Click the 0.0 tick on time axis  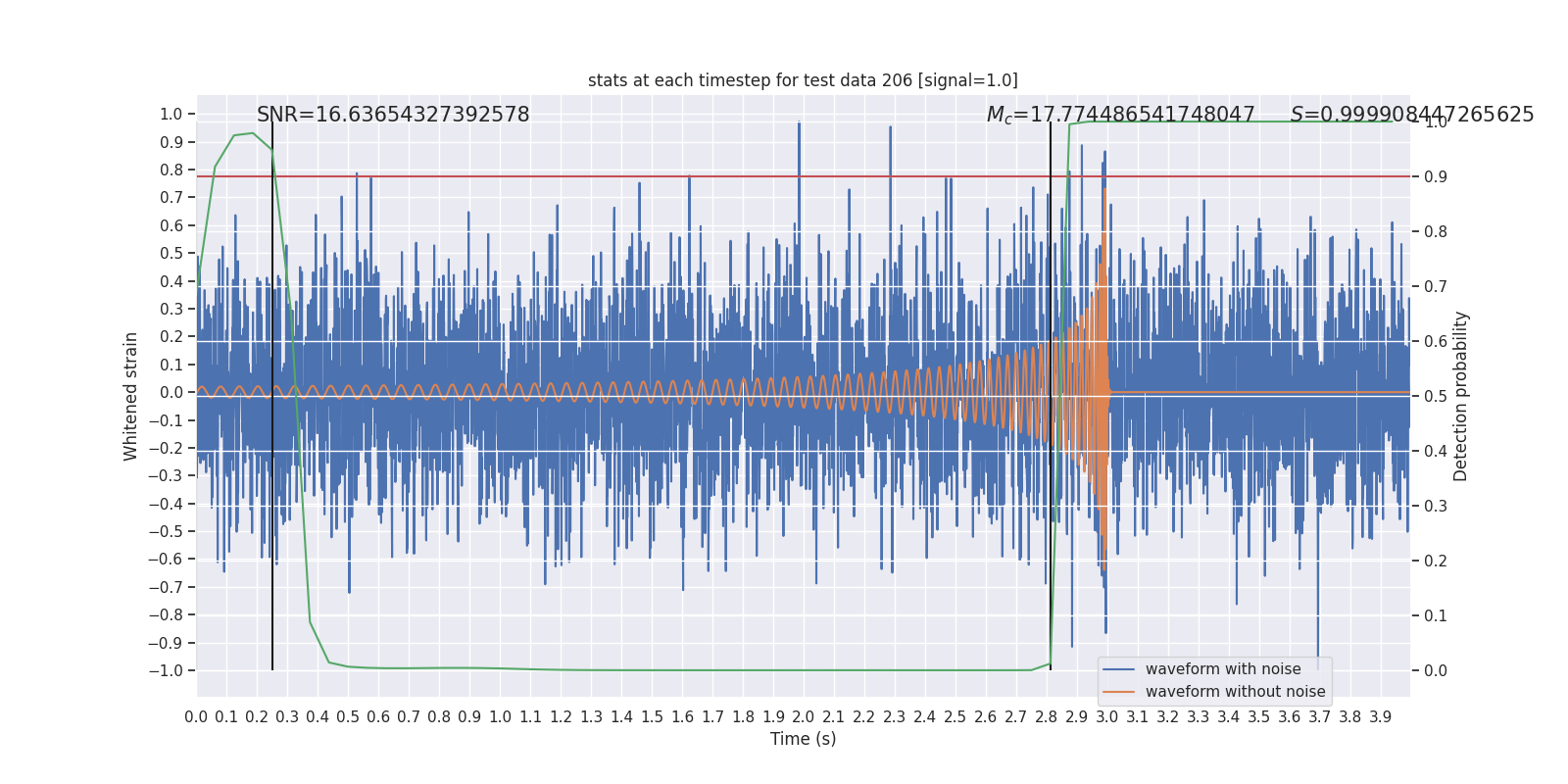196,717
